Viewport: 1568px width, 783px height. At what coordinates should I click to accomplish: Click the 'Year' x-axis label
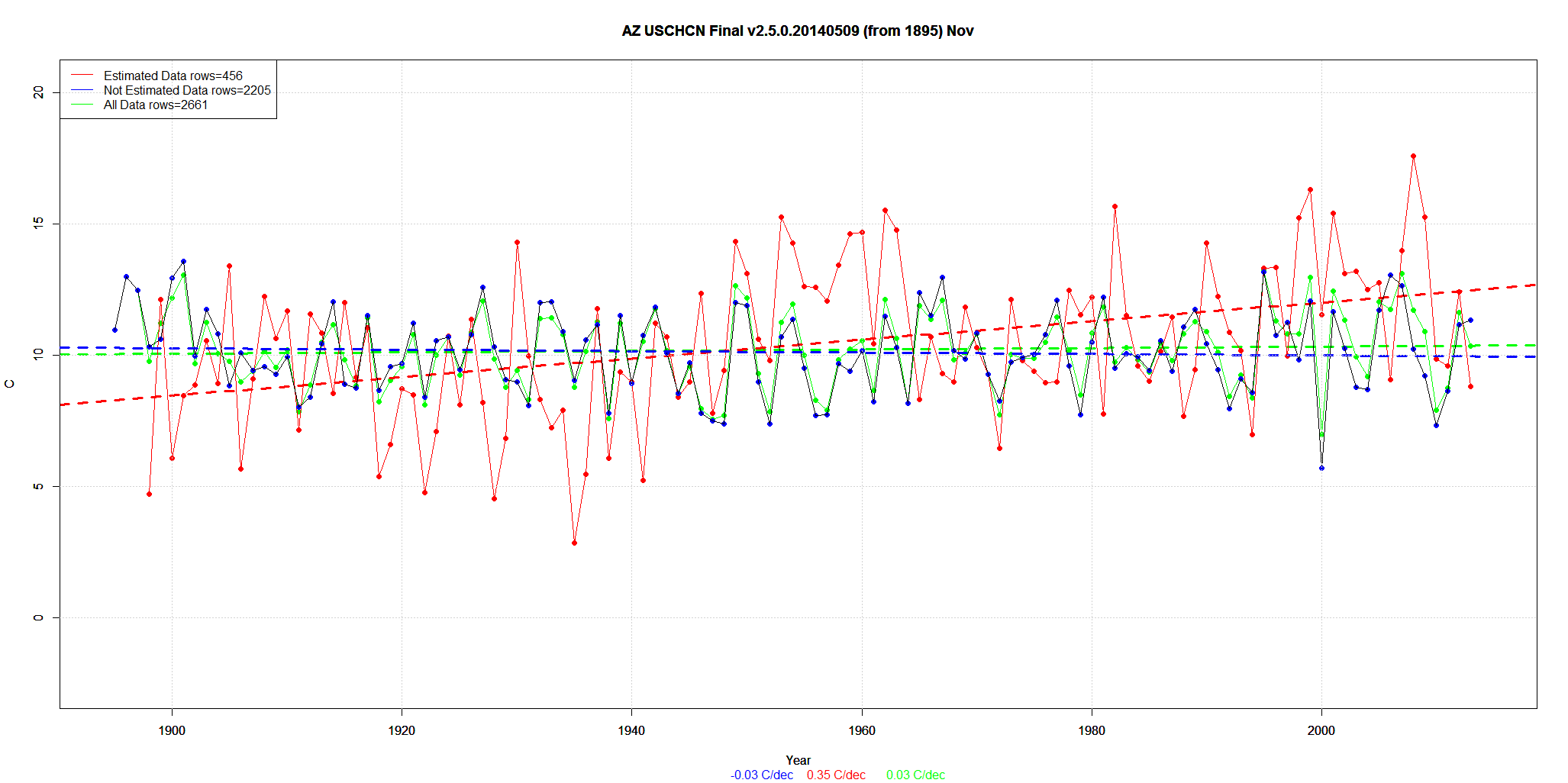coord(798,760)
